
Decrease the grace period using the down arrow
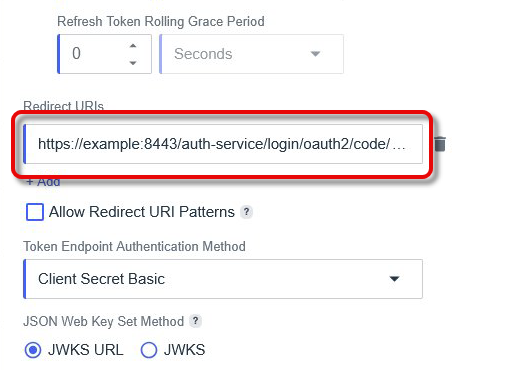(x=133, y=63)
